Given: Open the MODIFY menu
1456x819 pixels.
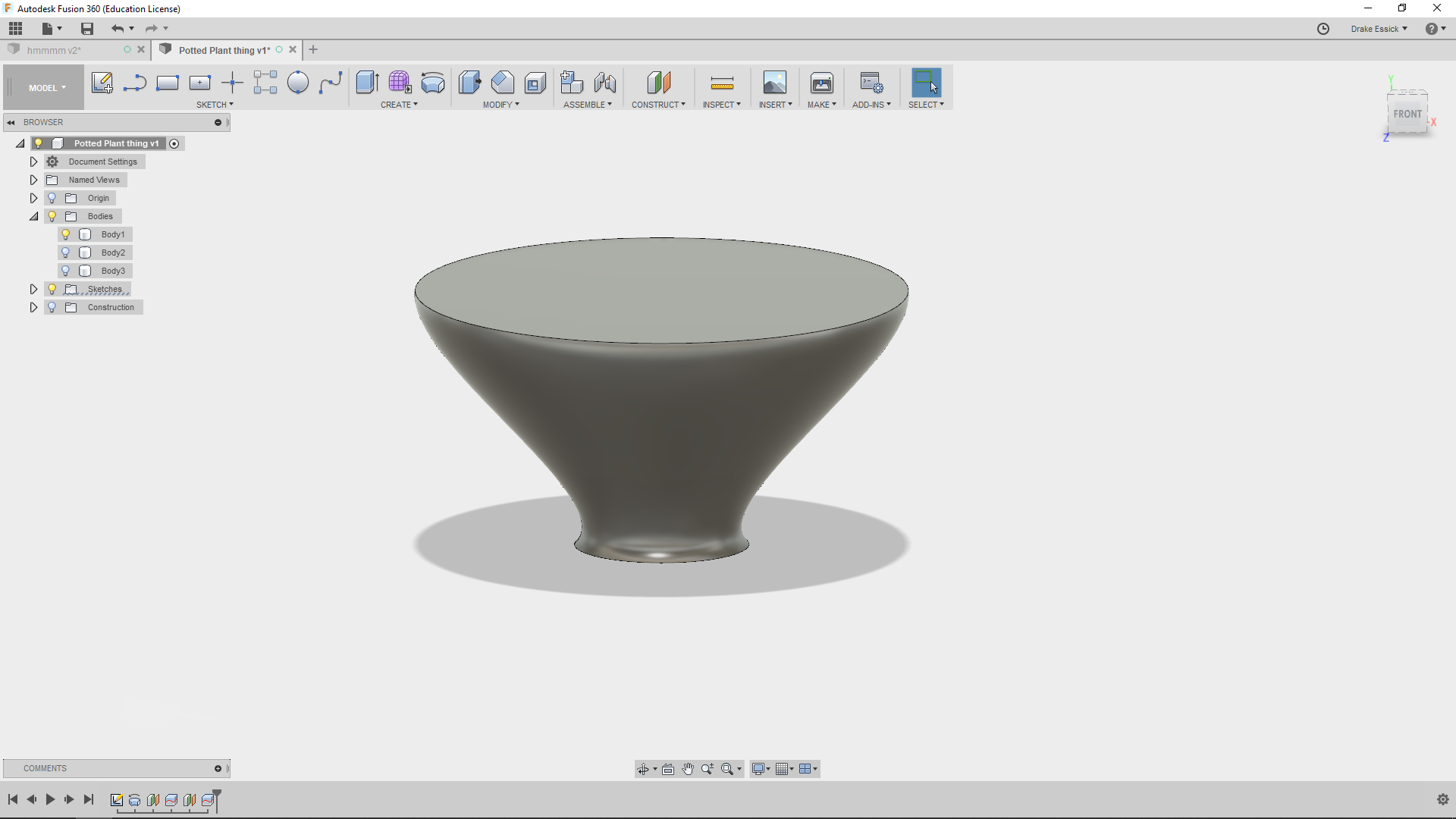Looking at the screenshot, I should (x=501, y=105).
